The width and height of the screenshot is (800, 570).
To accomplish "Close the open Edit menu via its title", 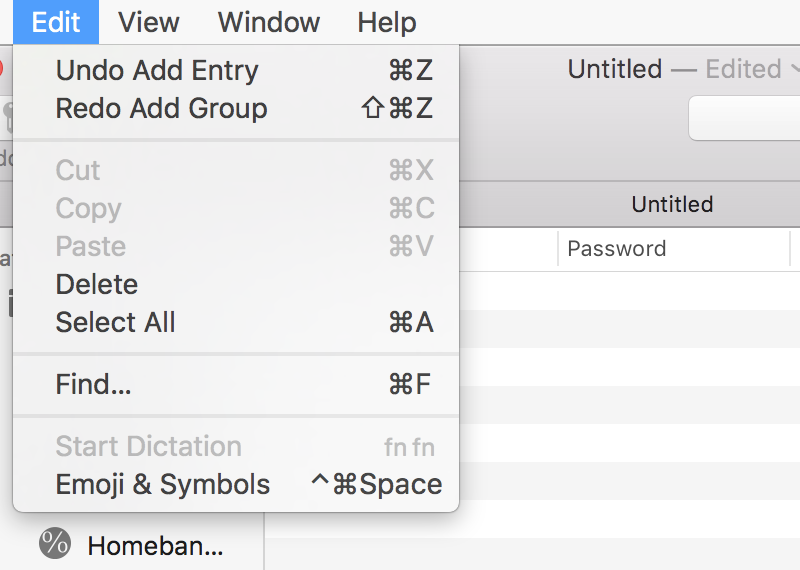I will coord(56,22).
